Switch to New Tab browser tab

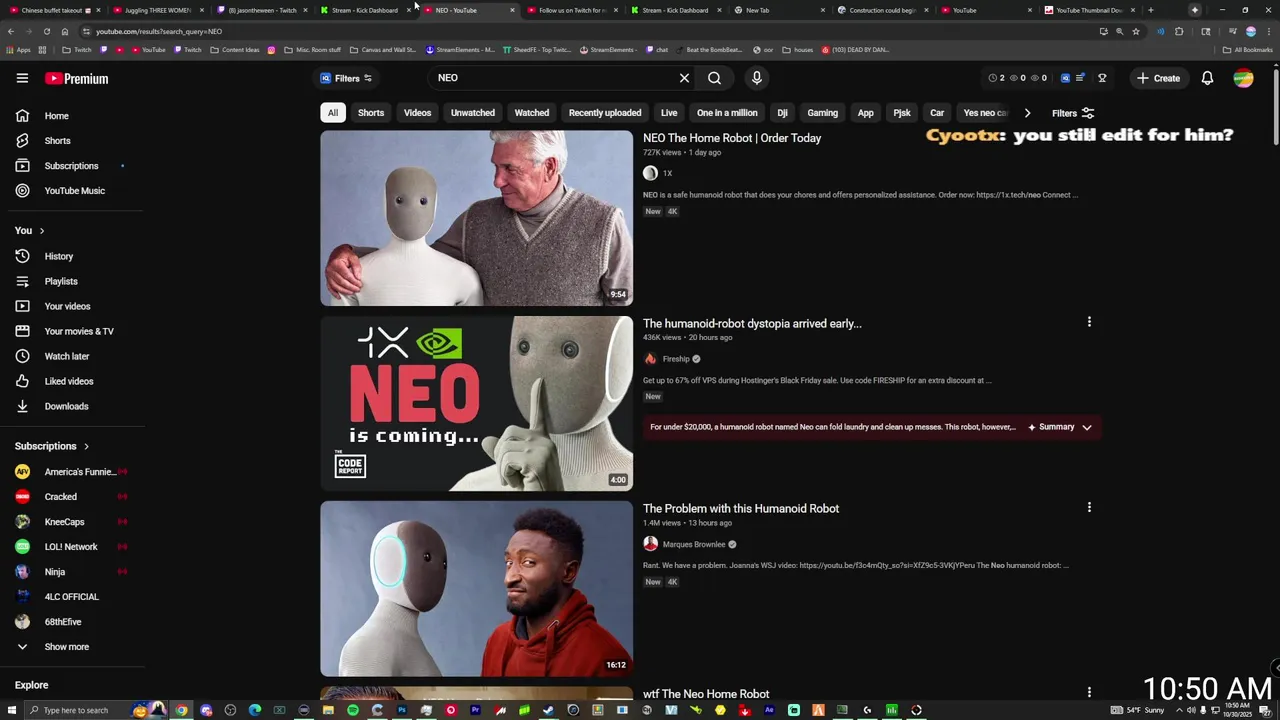pyautogui.click(x=778, y=10)
